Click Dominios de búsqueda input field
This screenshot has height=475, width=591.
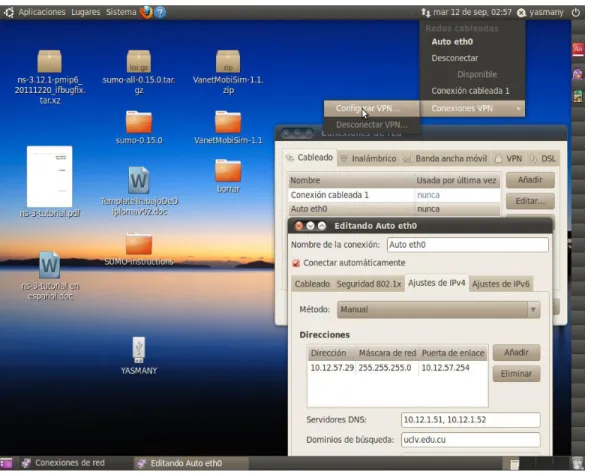pyautogui.click(x=470, y=440)
